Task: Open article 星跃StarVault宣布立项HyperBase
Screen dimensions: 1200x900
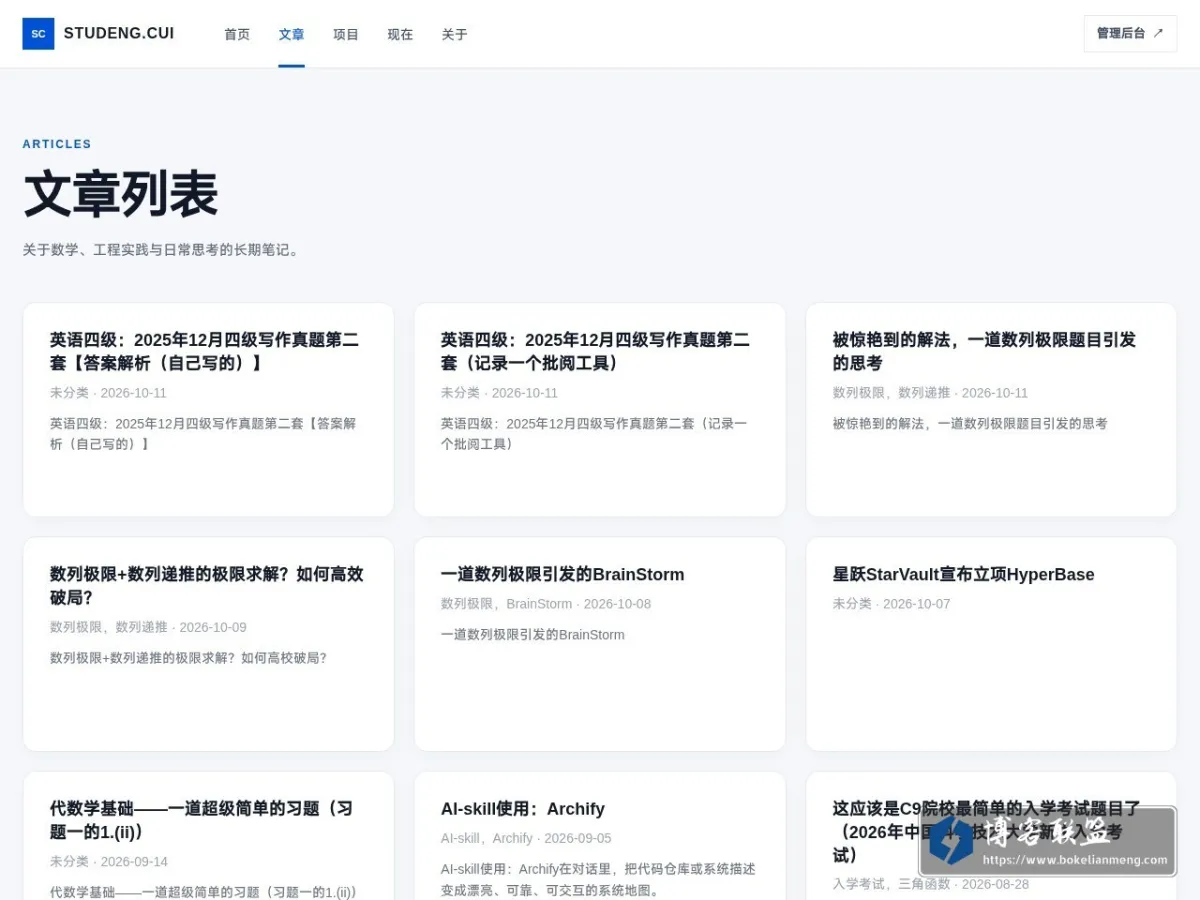Action: pyautogui.click(x=963, y=574)
